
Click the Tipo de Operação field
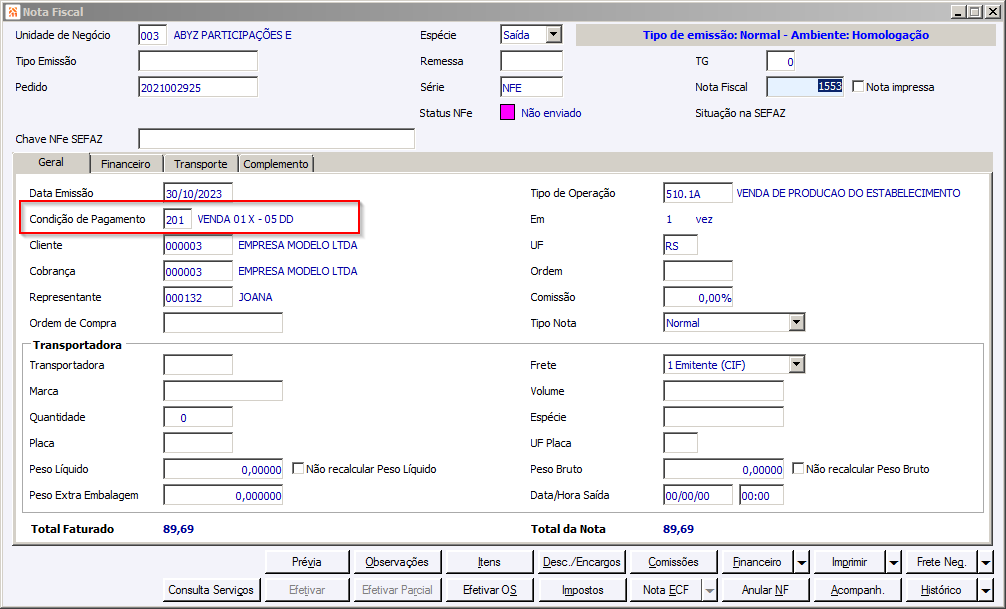(698, 193)
